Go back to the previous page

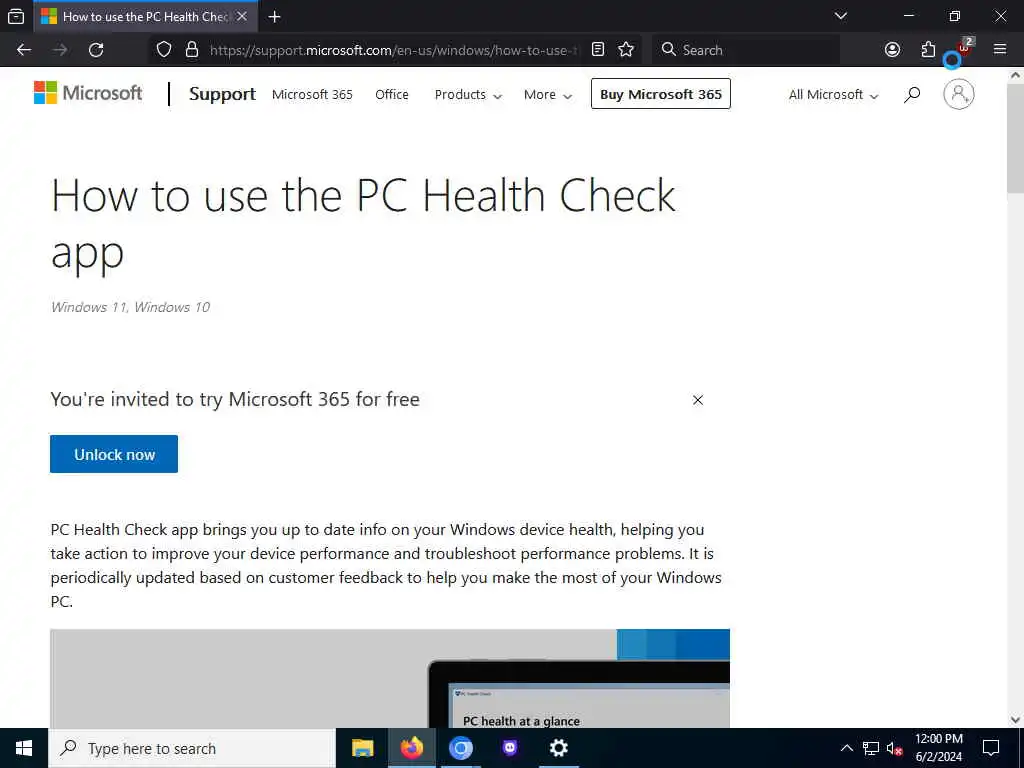24,50
